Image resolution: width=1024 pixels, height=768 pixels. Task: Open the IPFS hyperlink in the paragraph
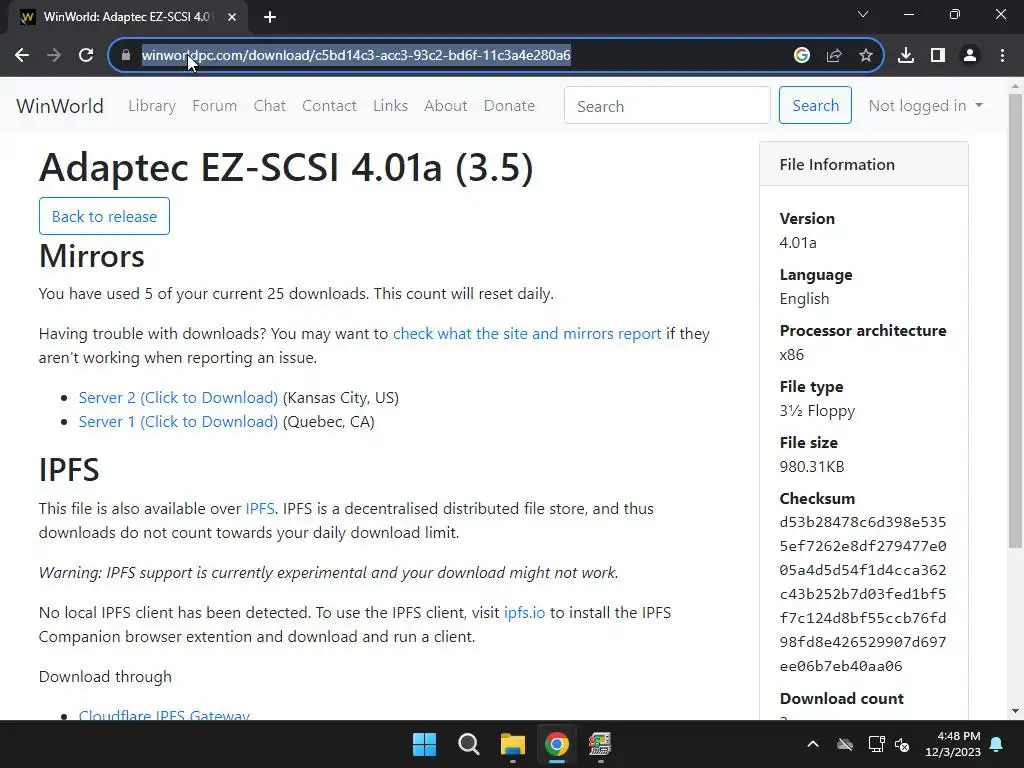(x=260, y=509)
